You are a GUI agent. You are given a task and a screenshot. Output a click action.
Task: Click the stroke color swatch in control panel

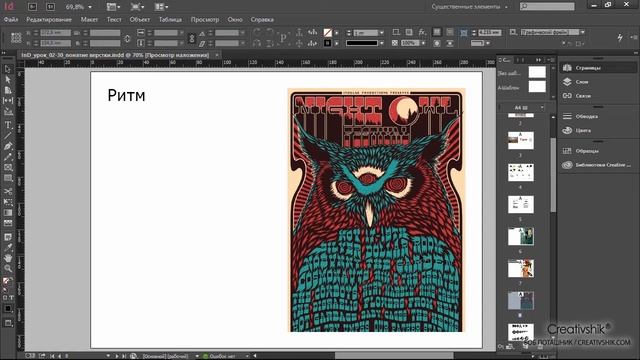point(327,43)
